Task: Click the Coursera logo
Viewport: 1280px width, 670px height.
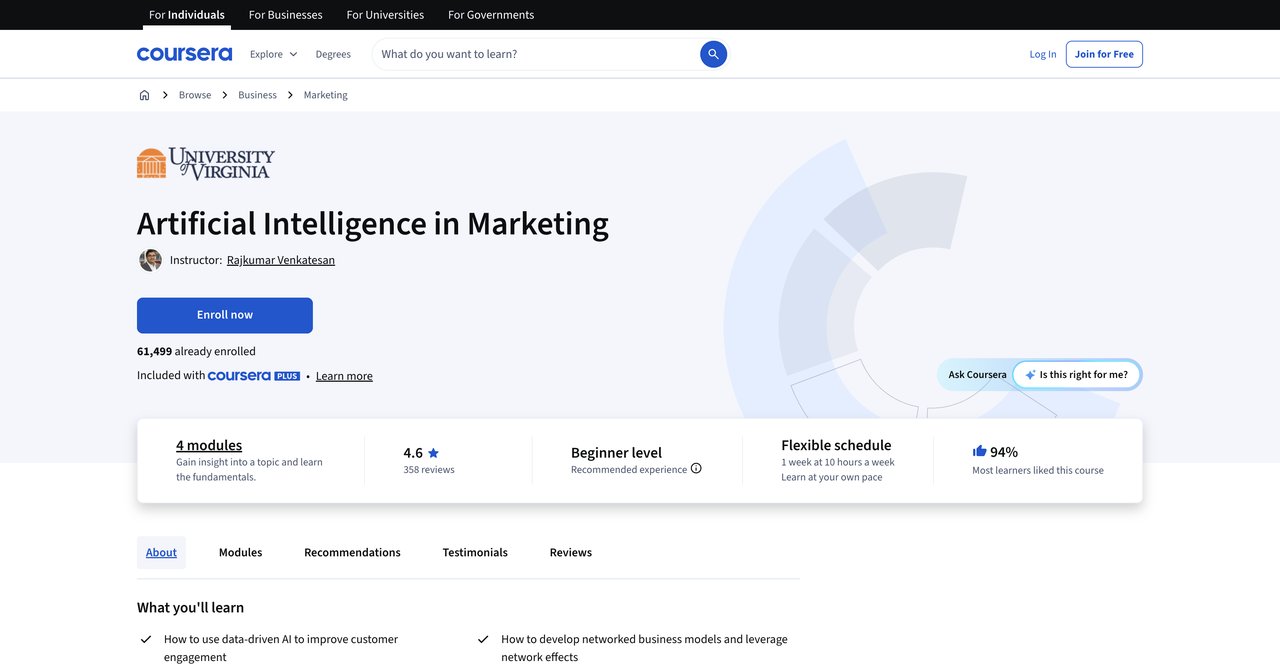Action: (x=184, y=54)
